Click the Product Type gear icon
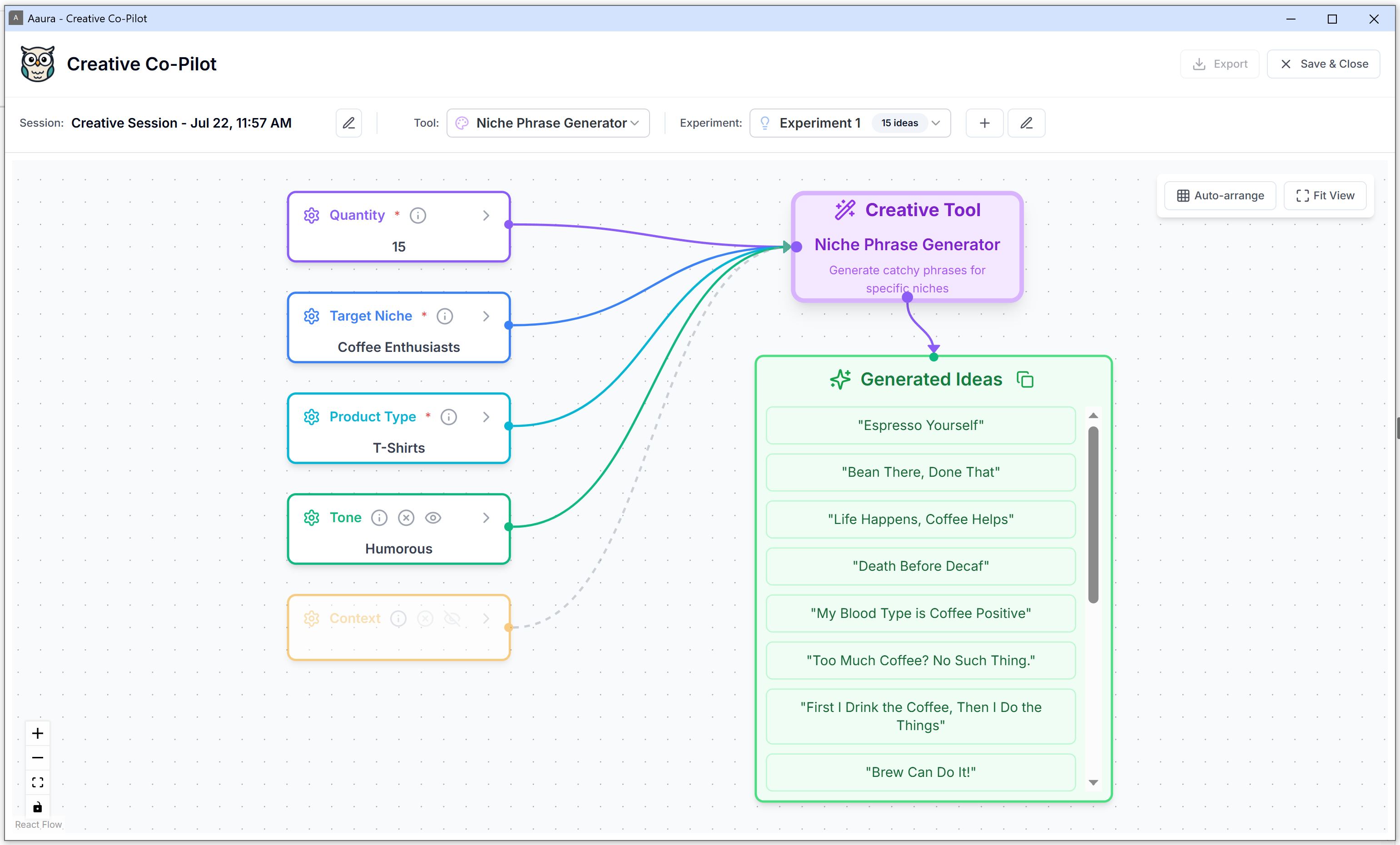 [311, 417]
